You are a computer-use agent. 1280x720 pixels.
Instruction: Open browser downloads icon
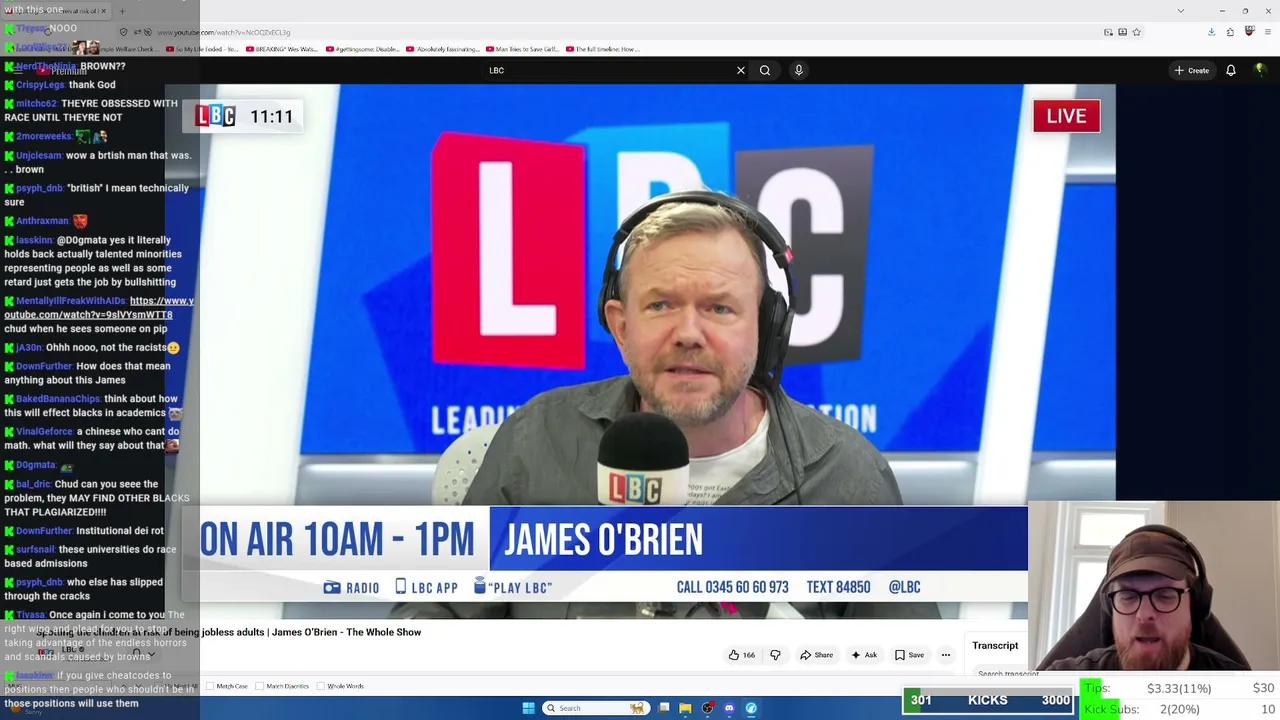tap(1211, 32)
